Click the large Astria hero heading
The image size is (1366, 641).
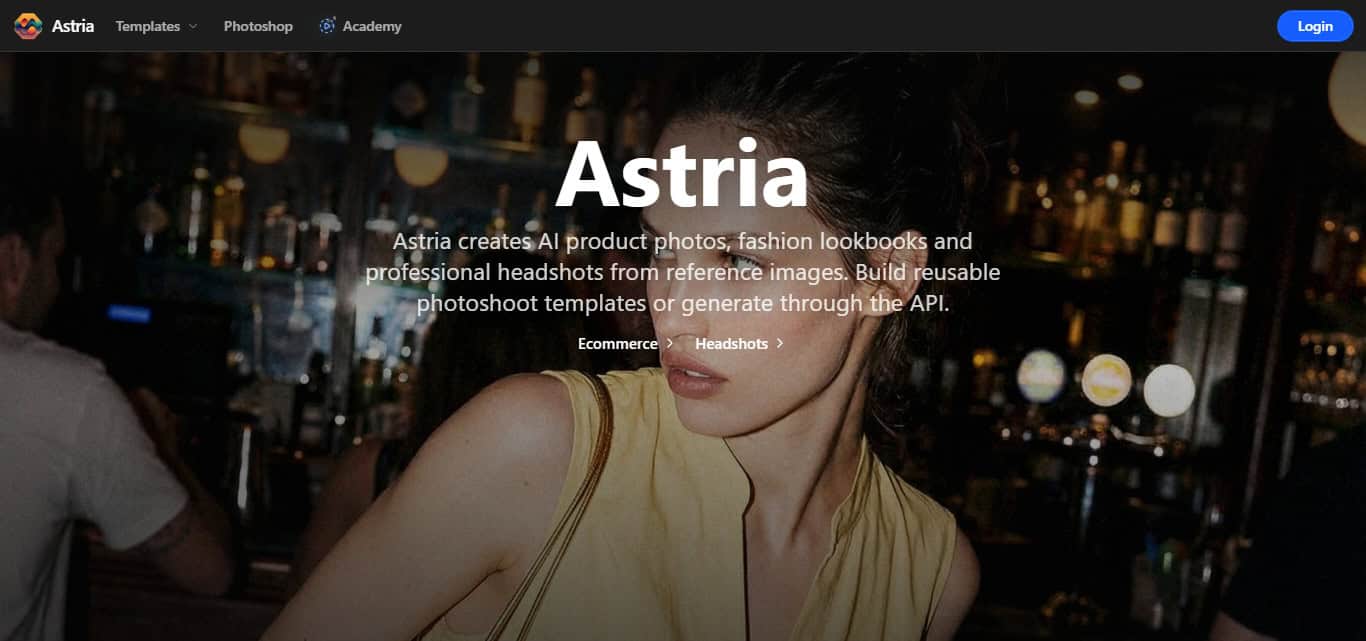click(682, 174)
